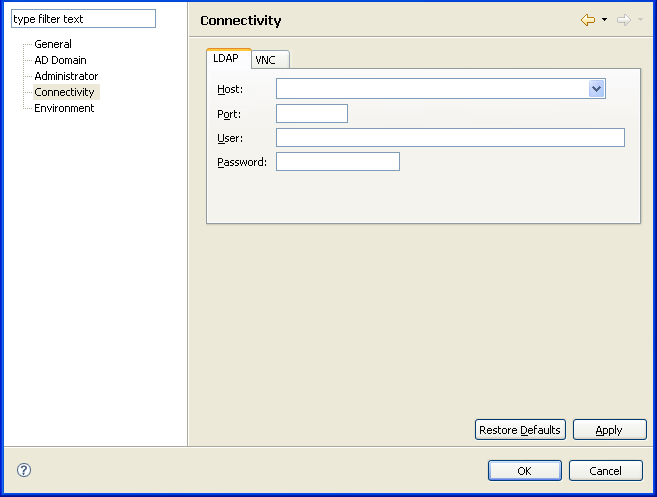The image size is (657, 497).
Task: Go back with the yellow arrow icon
Action: [588, 20]
